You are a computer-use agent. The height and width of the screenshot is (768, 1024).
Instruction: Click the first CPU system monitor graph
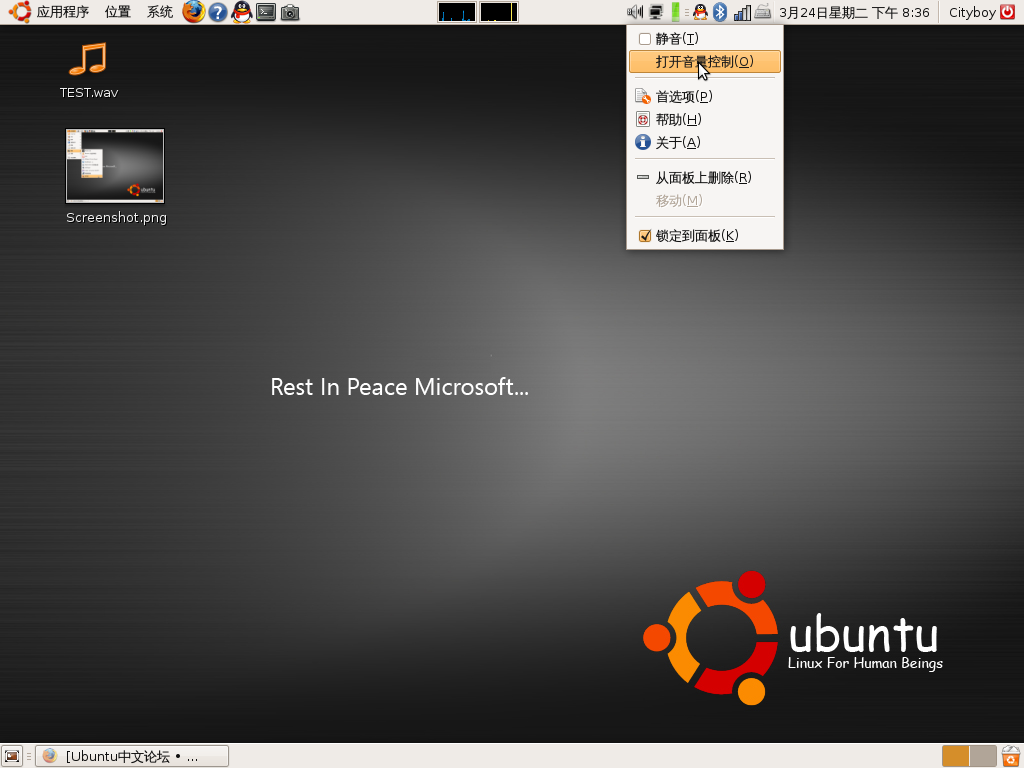click(x=456, y=12)
